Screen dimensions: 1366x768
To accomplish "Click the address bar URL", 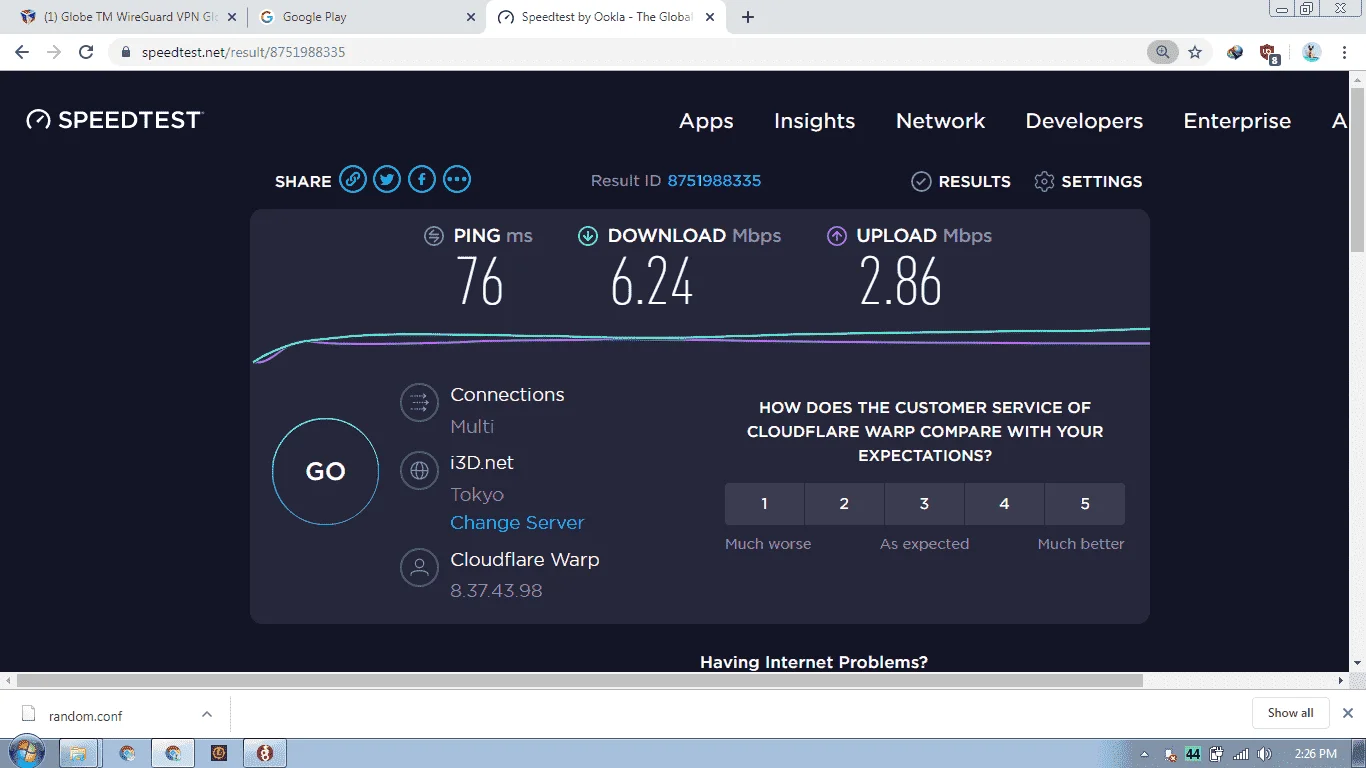I will [x=241, y=52].
